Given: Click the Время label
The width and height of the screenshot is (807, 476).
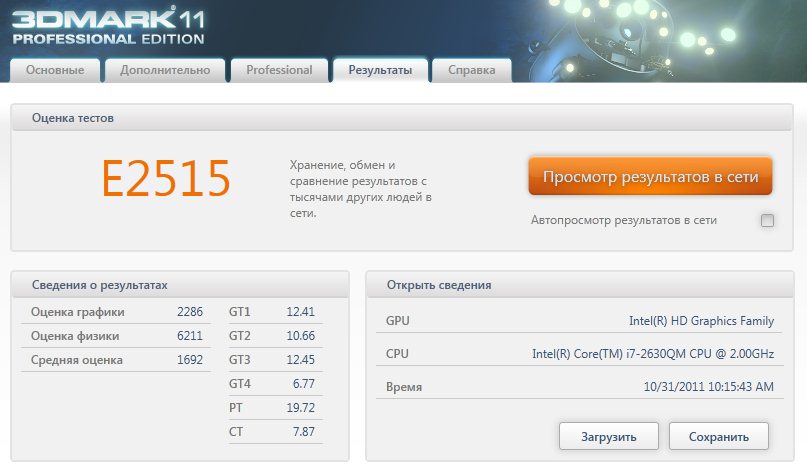Looking at the screenshot, I should (404, 387).
